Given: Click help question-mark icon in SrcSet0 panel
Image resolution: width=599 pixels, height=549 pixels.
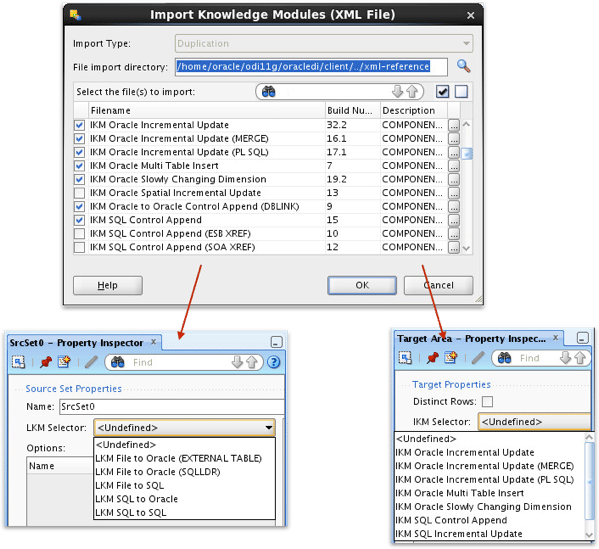Looking at the screenshot, I should pos(274,361).
